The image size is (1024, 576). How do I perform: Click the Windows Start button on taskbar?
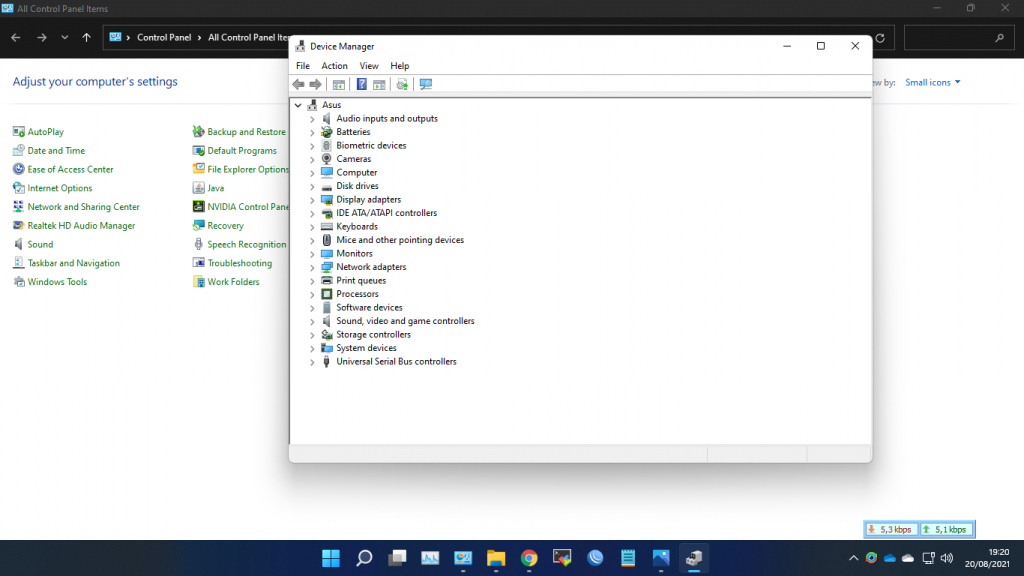coord(330,558)
